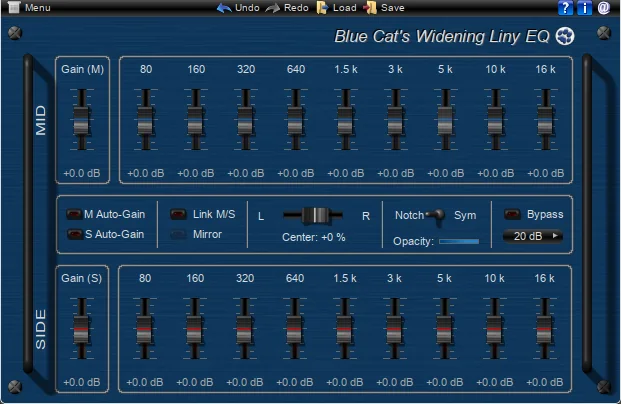
Task: Click the Save text button
Action: click(x=392, y=8)
